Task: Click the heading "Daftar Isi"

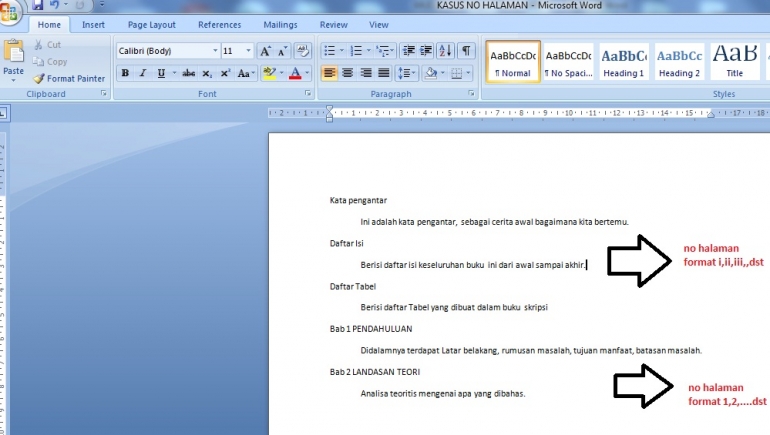Action: [x=347, y=243]
